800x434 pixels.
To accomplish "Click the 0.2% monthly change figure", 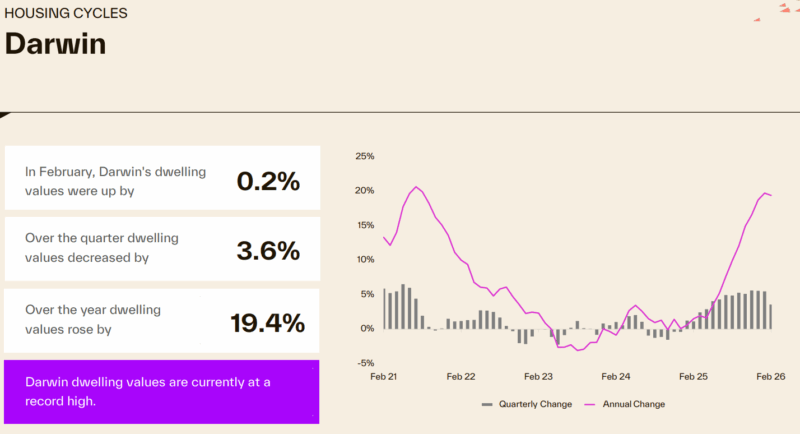I will 268,180.
